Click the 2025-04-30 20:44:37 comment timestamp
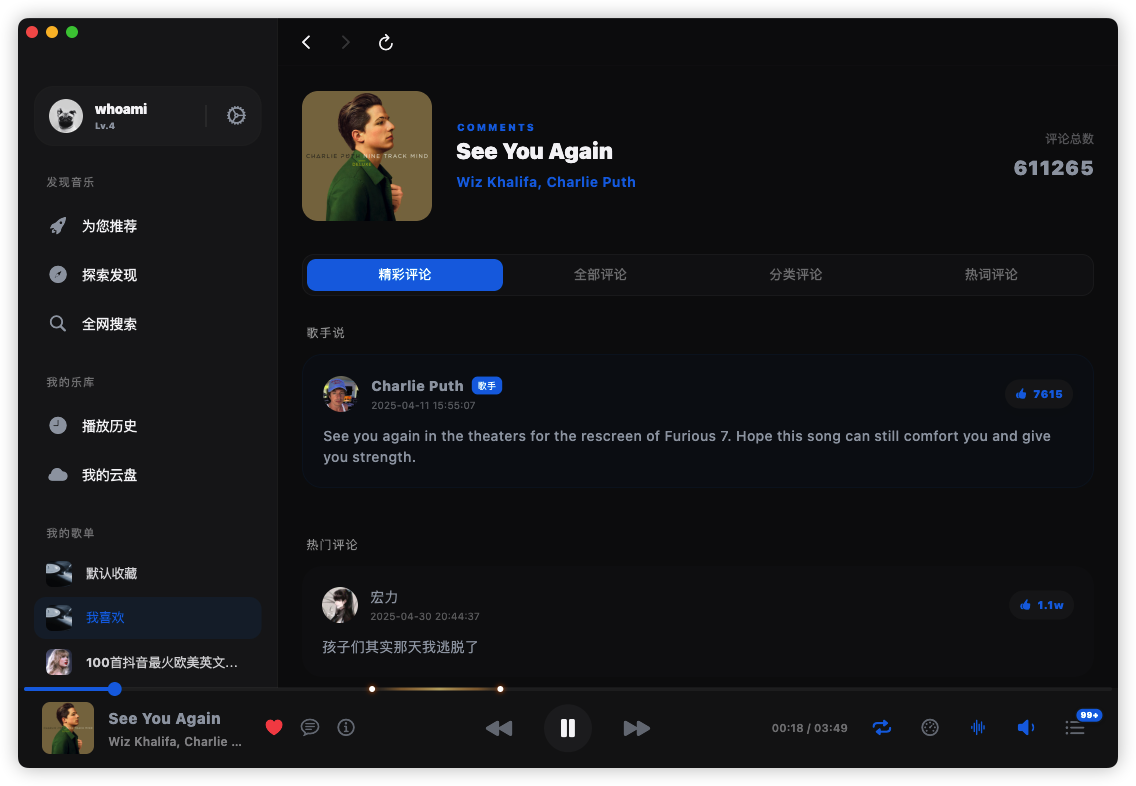Image resolution: width=1136 pixels, height=786 pixels. [x=425, y=616]
